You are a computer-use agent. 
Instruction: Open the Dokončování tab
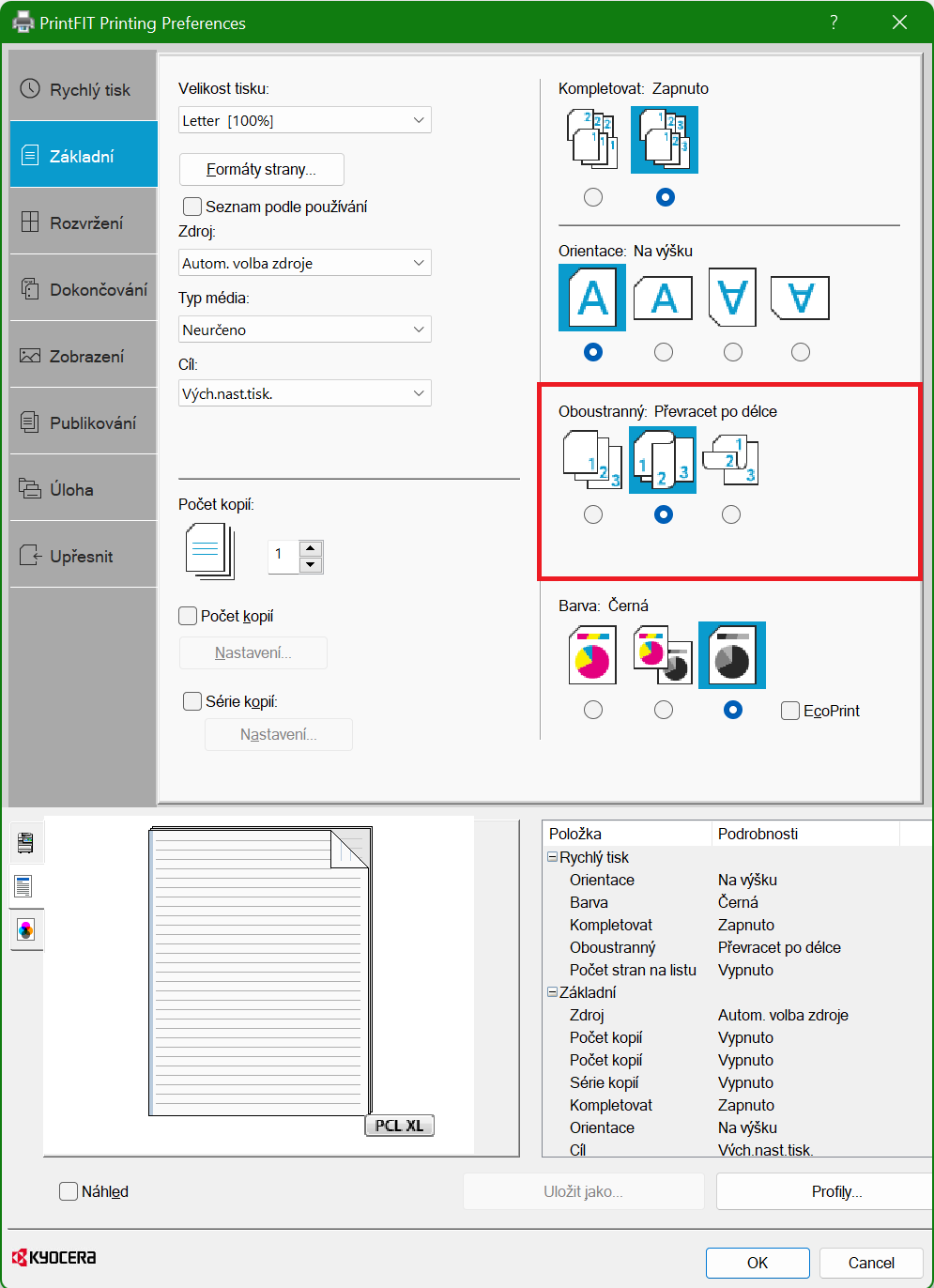point(84,289)
